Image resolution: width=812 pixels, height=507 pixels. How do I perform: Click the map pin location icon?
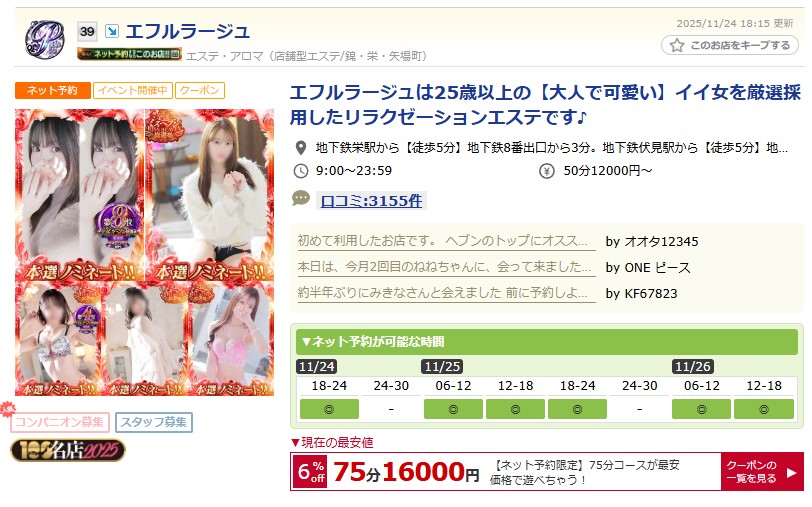point(300,148)
